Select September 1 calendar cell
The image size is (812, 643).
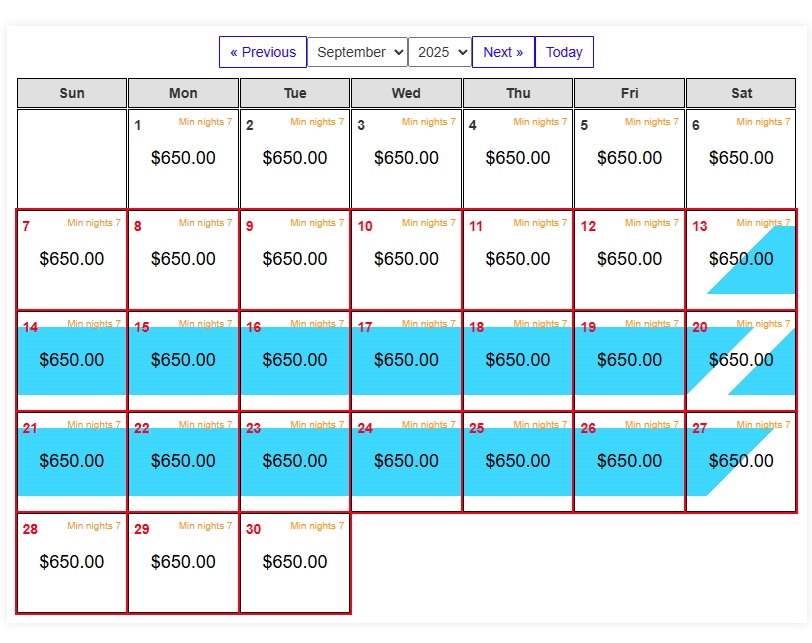[183, 158]
